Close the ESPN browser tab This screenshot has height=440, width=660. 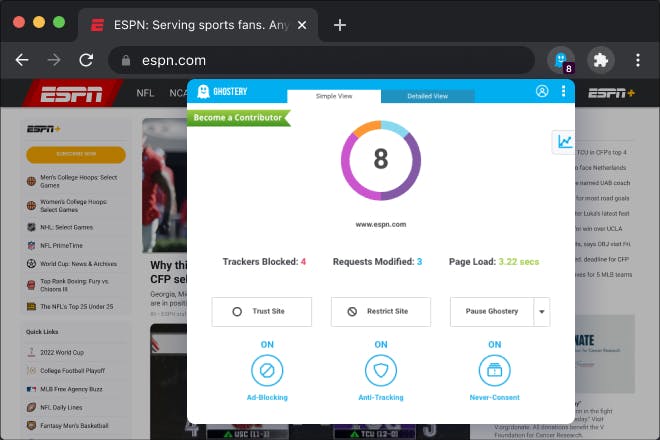click(x=302, y=25)
